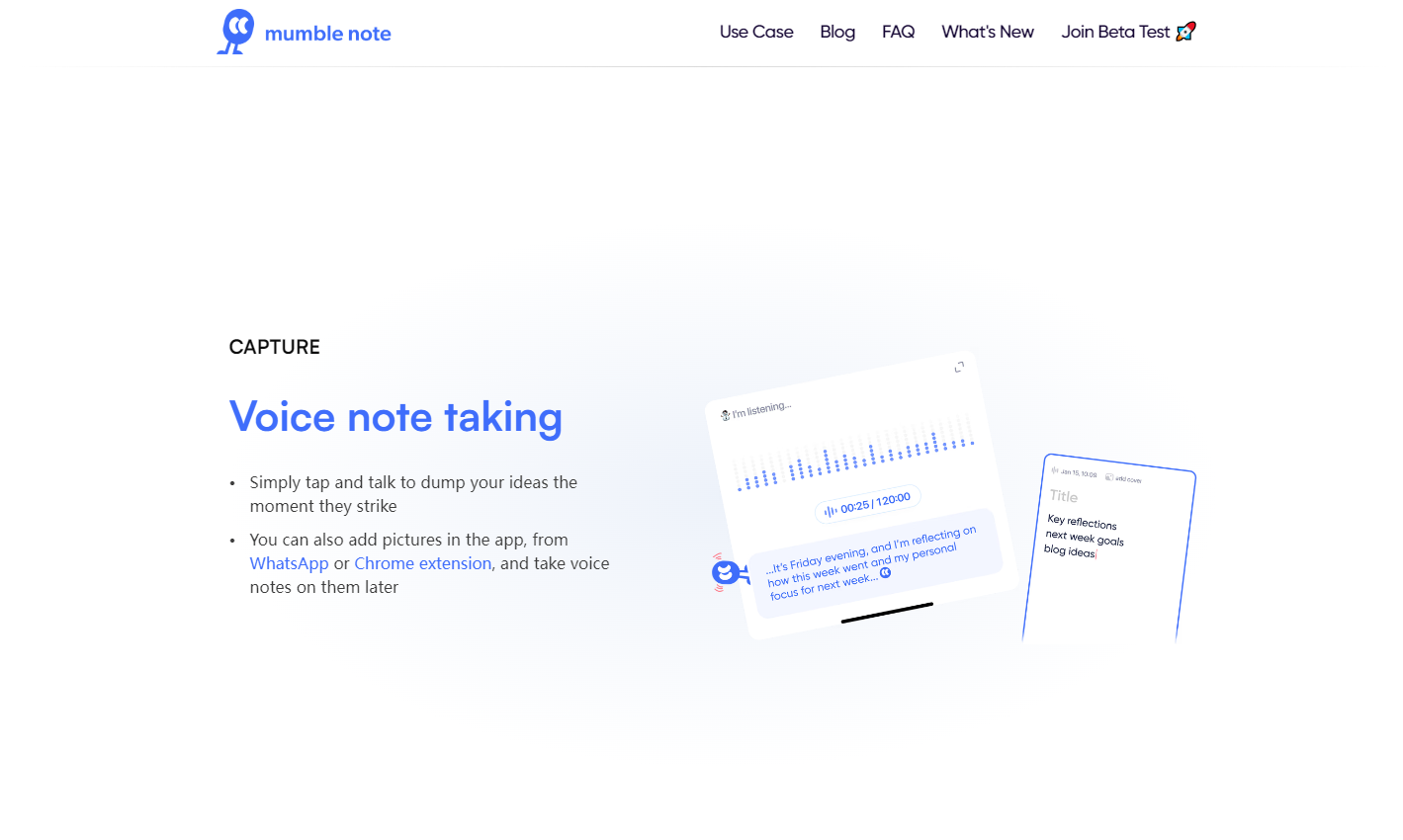Switch to the FAQ section
Viewport: 1403px width, 840px height.
click(x=898, y=31)
